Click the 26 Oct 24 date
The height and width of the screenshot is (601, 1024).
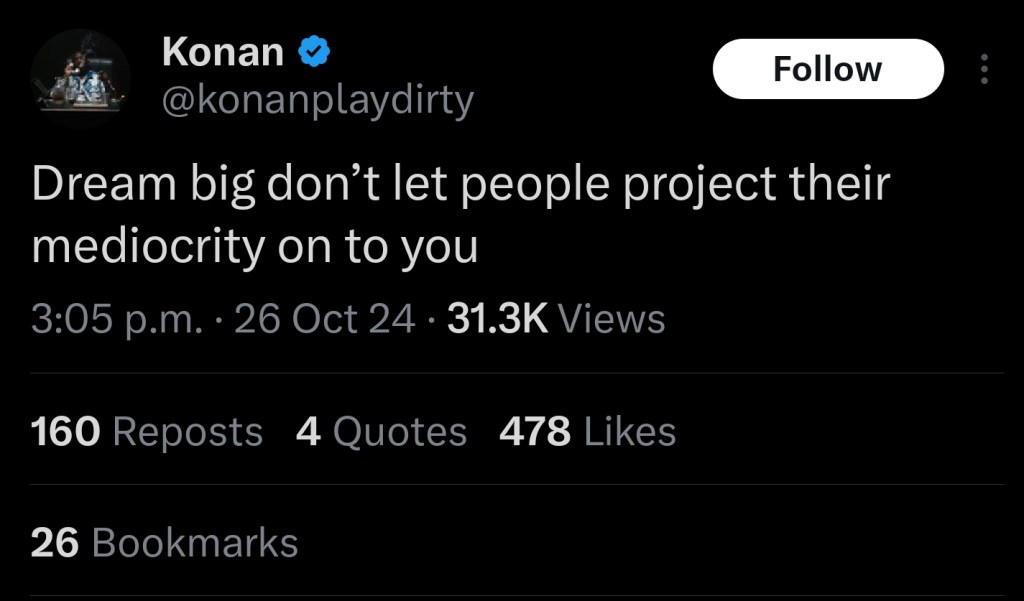[323, 319]
